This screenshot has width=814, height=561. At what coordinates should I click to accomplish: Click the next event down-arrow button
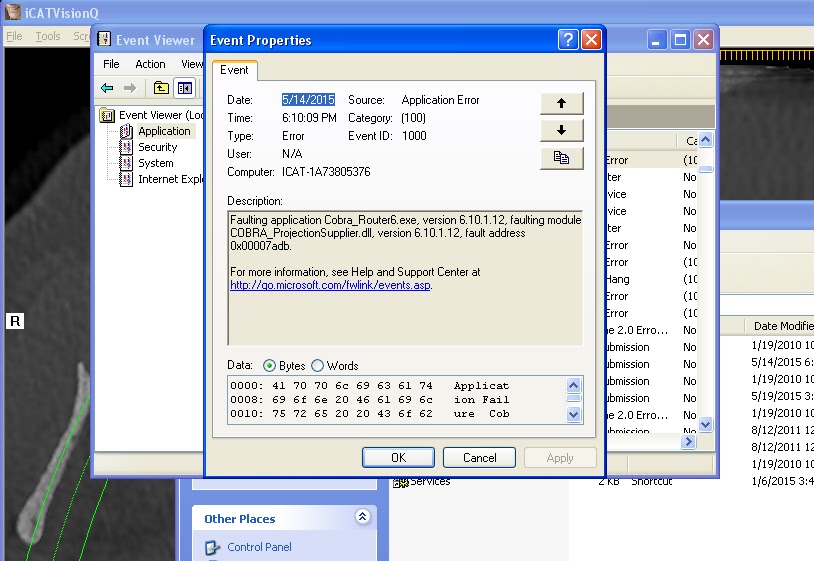coord(562,130)
